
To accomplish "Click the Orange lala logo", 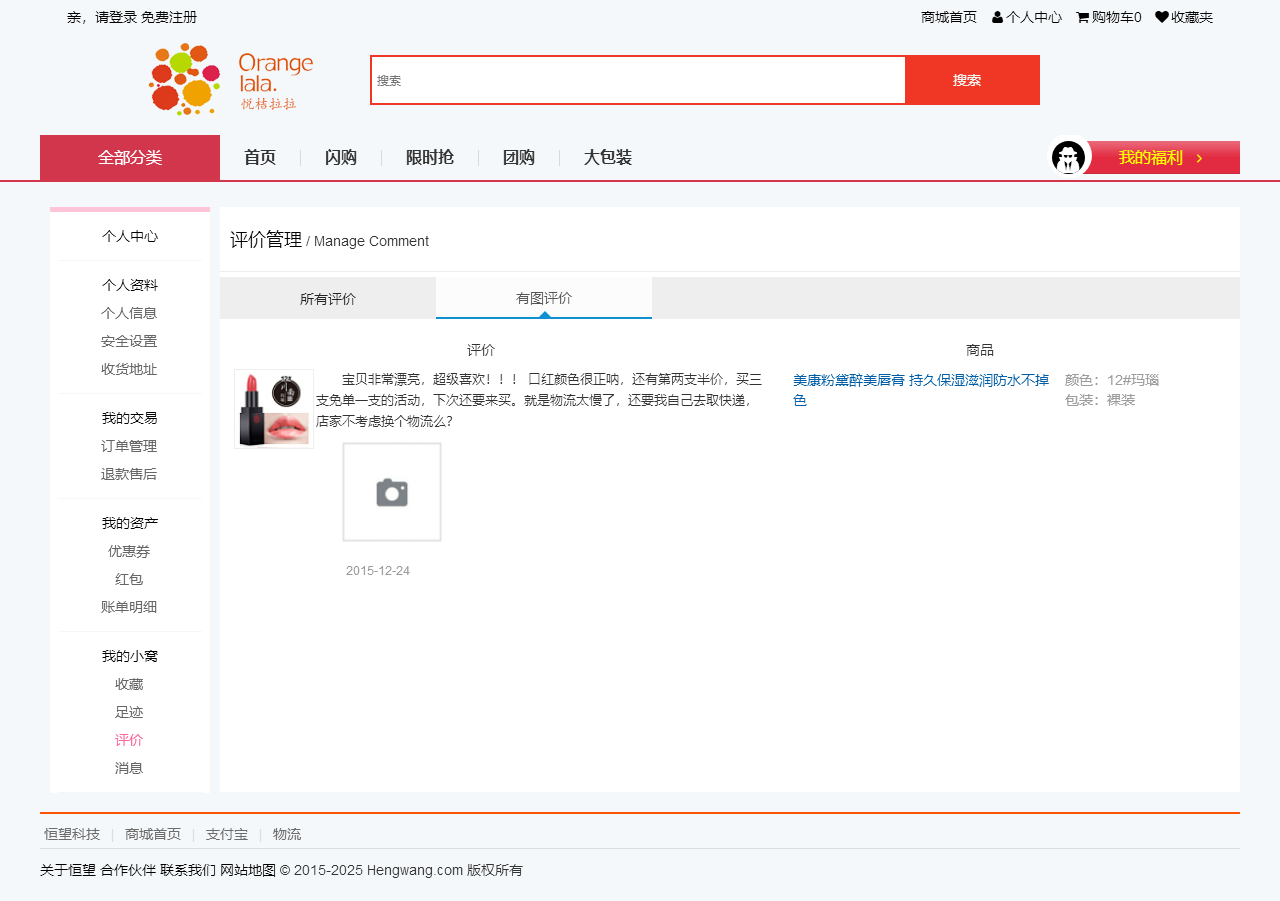I will [x=231, y=79].
